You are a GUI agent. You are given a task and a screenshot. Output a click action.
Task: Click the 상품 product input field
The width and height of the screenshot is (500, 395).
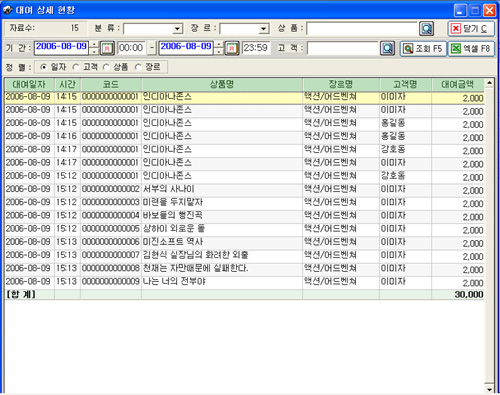pyautogui.click(x=362, y=29)
